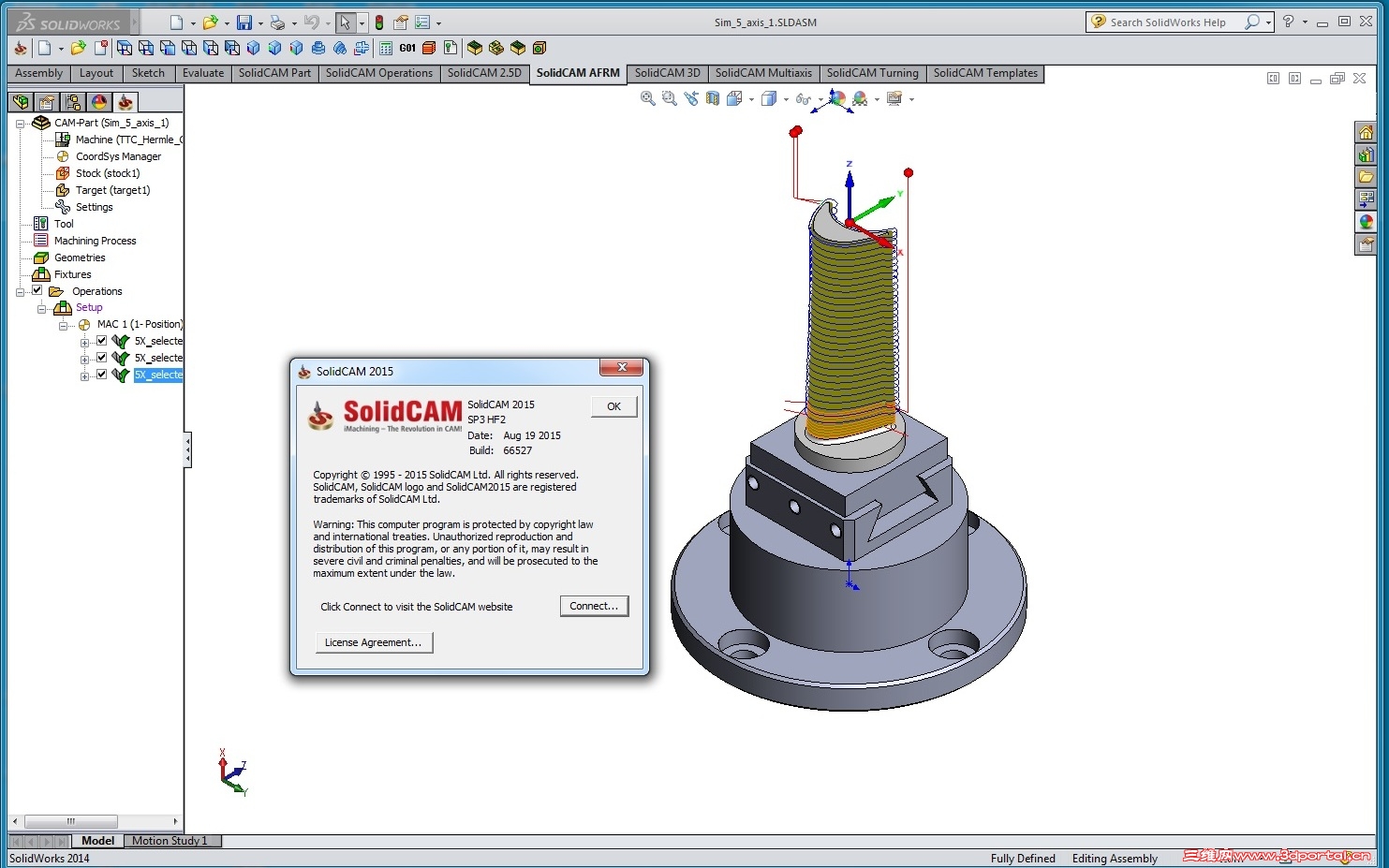Click the calculator icon in SolidCAM toolbar

pyautogui.click(x=386, y=48)
